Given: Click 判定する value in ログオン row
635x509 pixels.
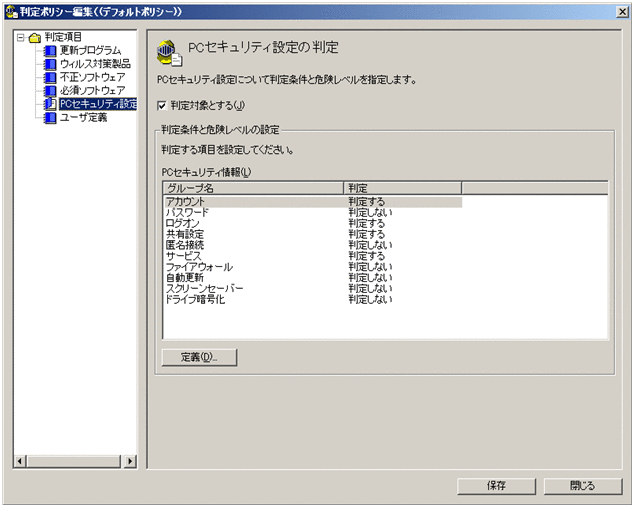Looking at the screenshot, I should (x=367, y=224).
